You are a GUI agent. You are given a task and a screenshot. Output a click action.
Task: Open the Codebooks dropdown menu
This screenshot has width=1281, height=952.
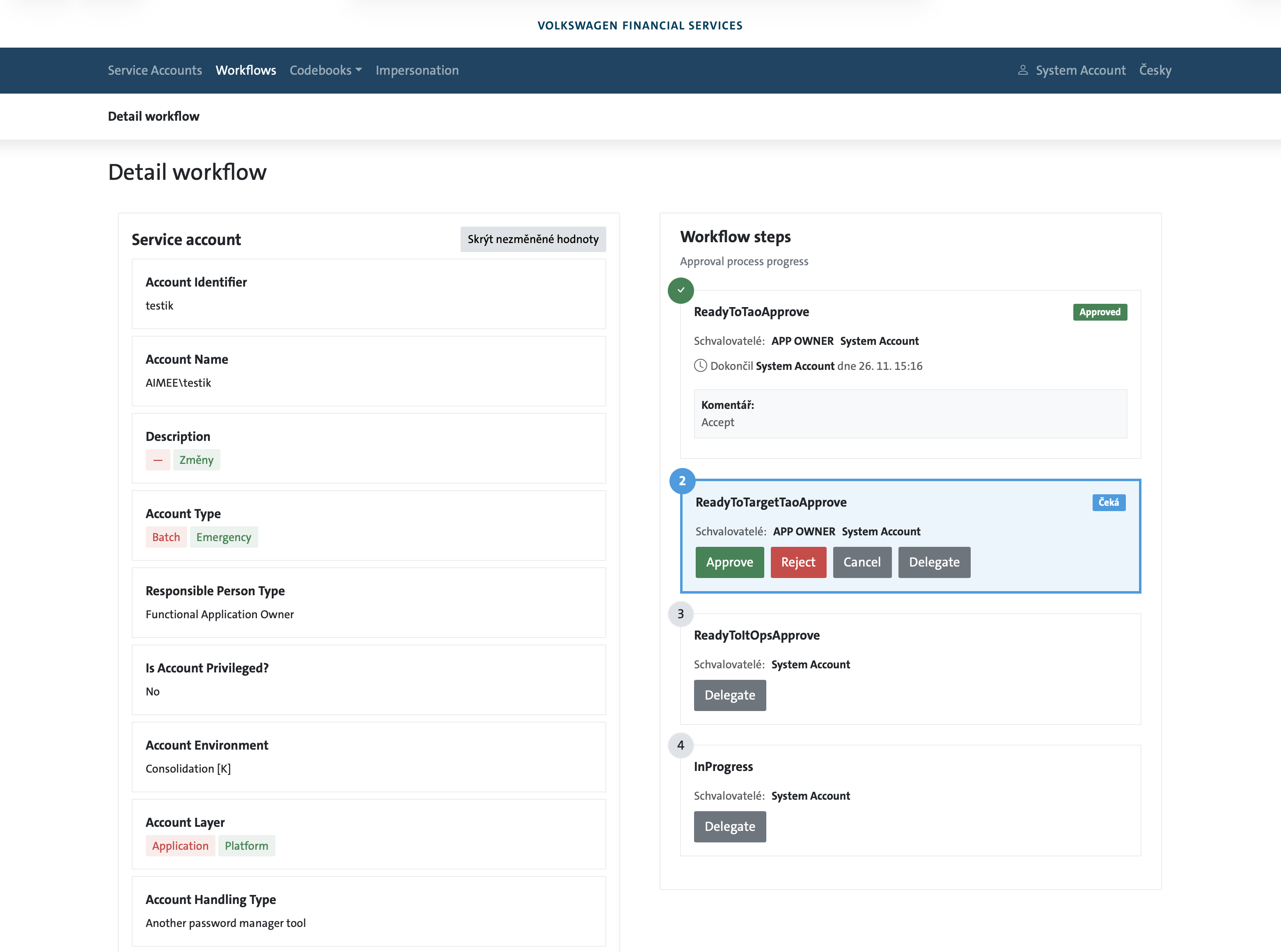(325, 70)
